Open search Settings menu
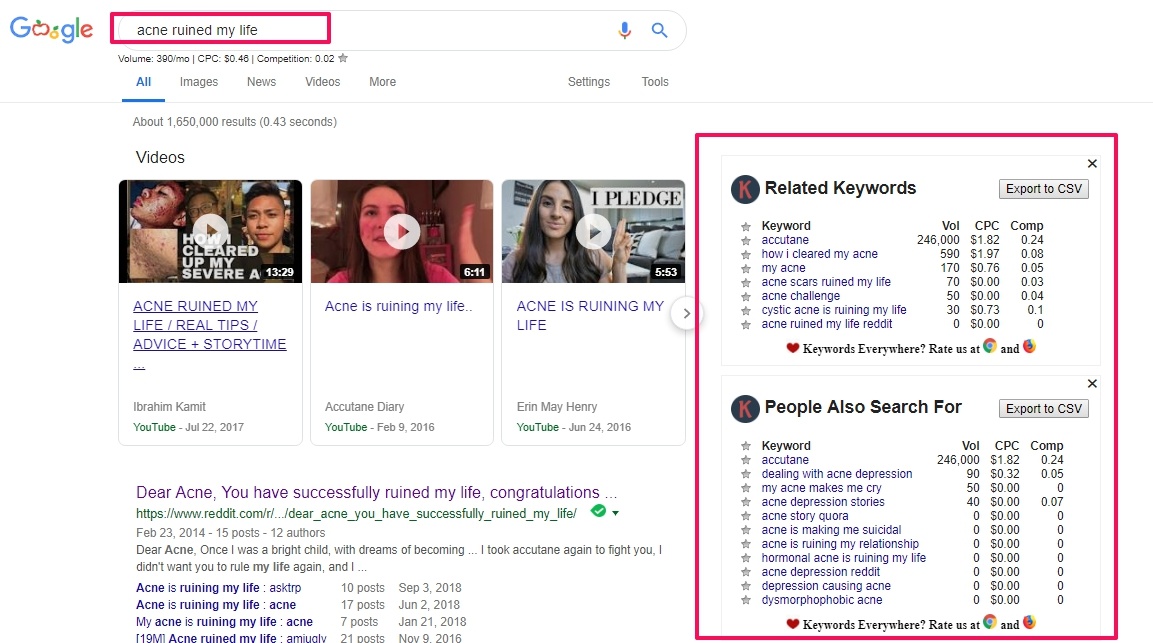The image size is (1153, 643). [x=588, y=82]
